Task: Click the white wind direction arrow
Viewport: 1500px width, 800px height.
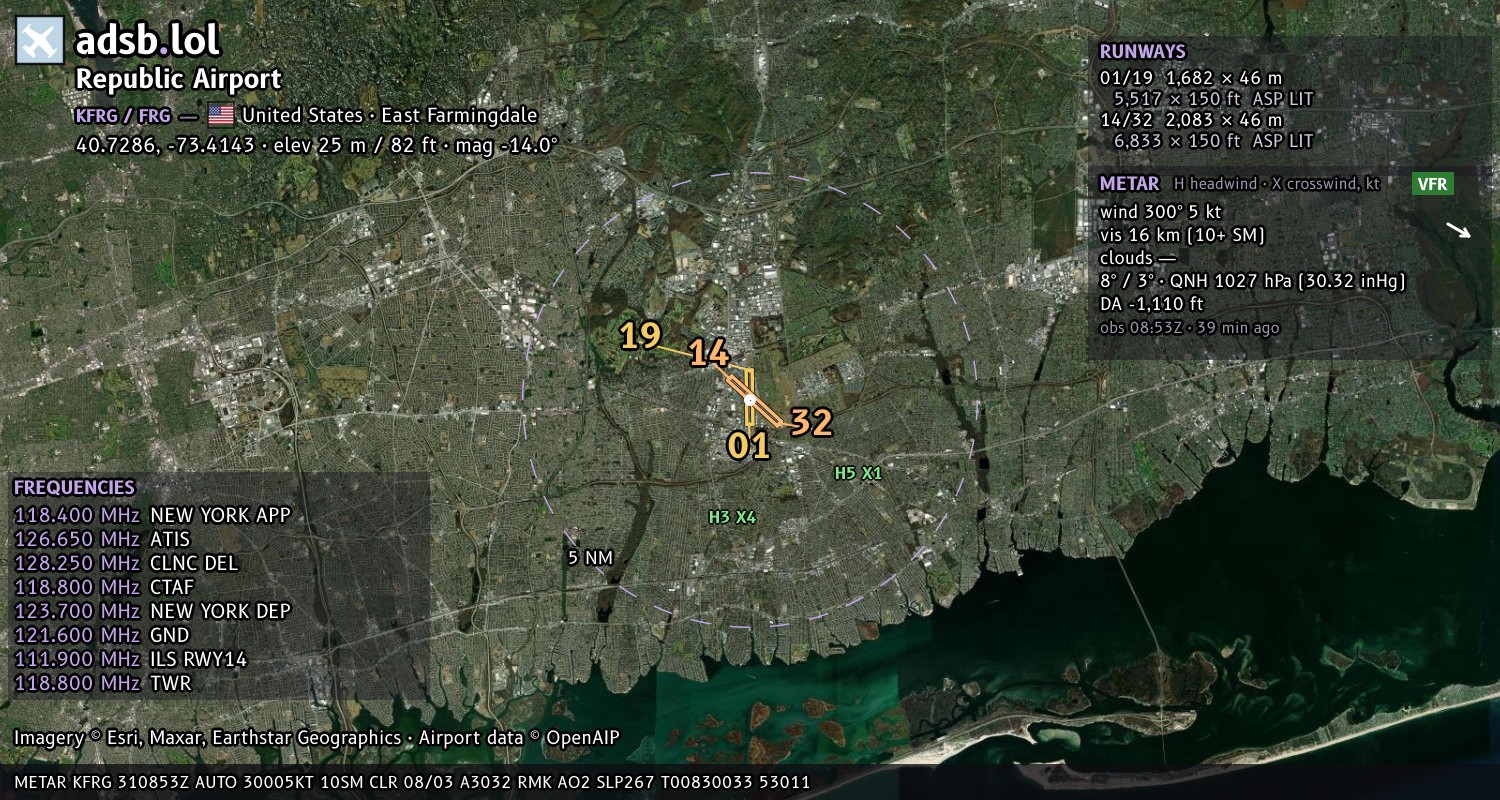Action: coord(1459,231)
